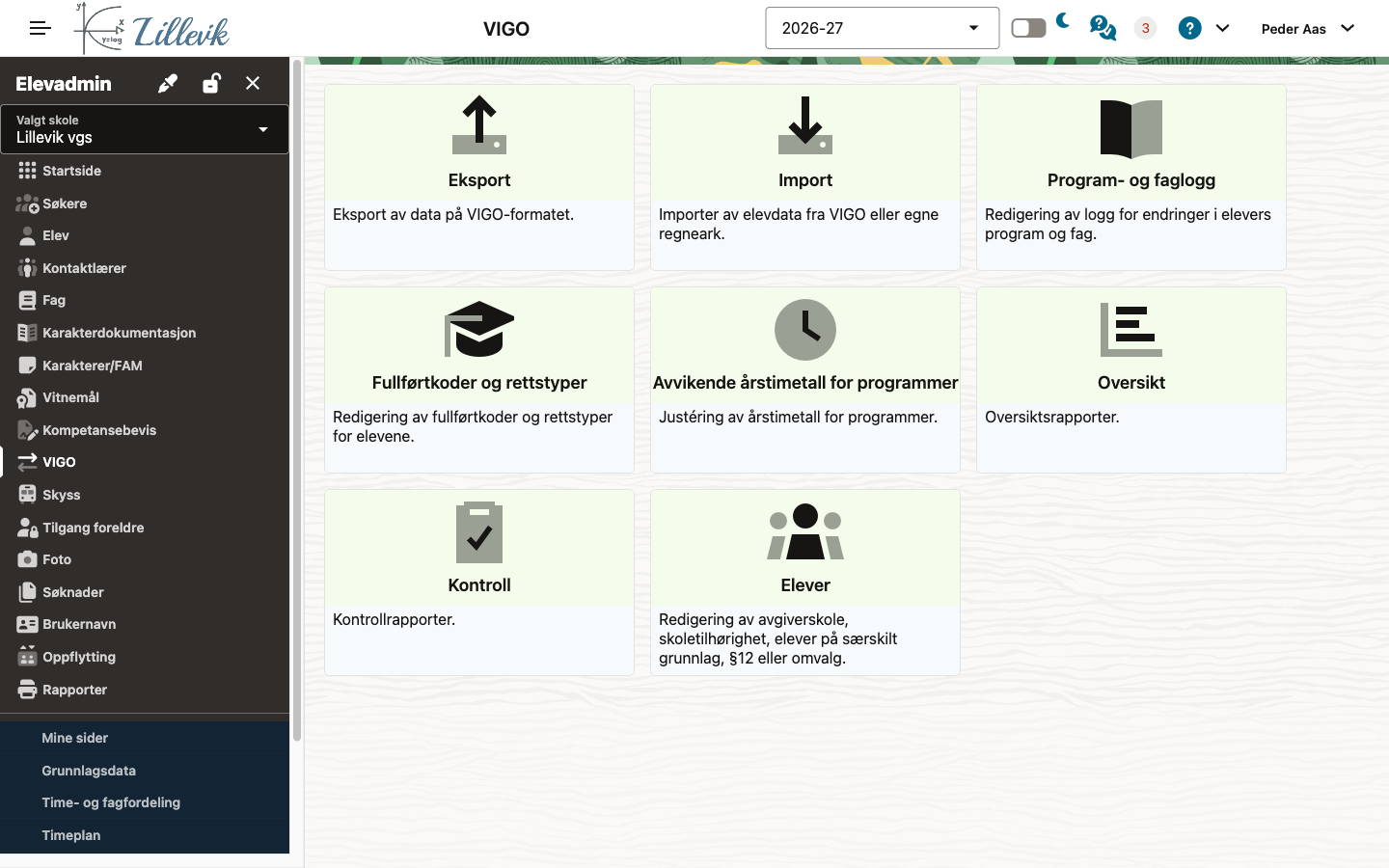Screen dimensions: 1389x868
Task: Pin the Elevadmin sidebar panel
Action: pos(168,83)
